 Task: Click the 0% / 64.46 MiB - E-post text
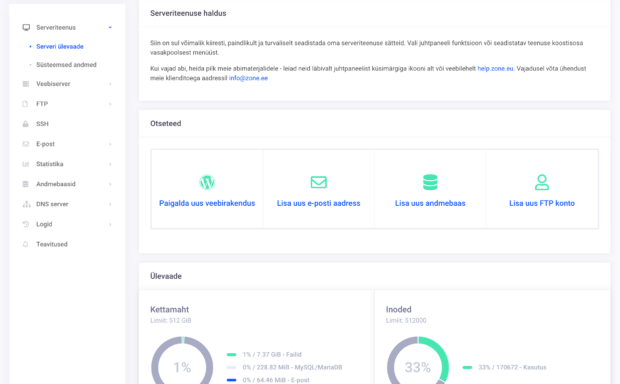tap(276, 380)
